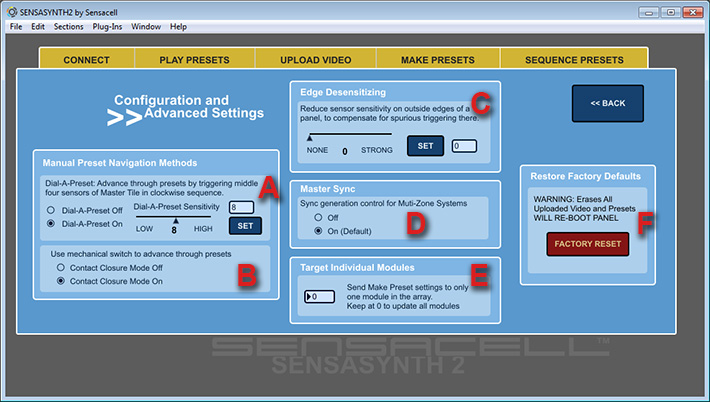Viewport: 710px width, 402px height.
Task: Open the File menu
Action: point(16,27)
